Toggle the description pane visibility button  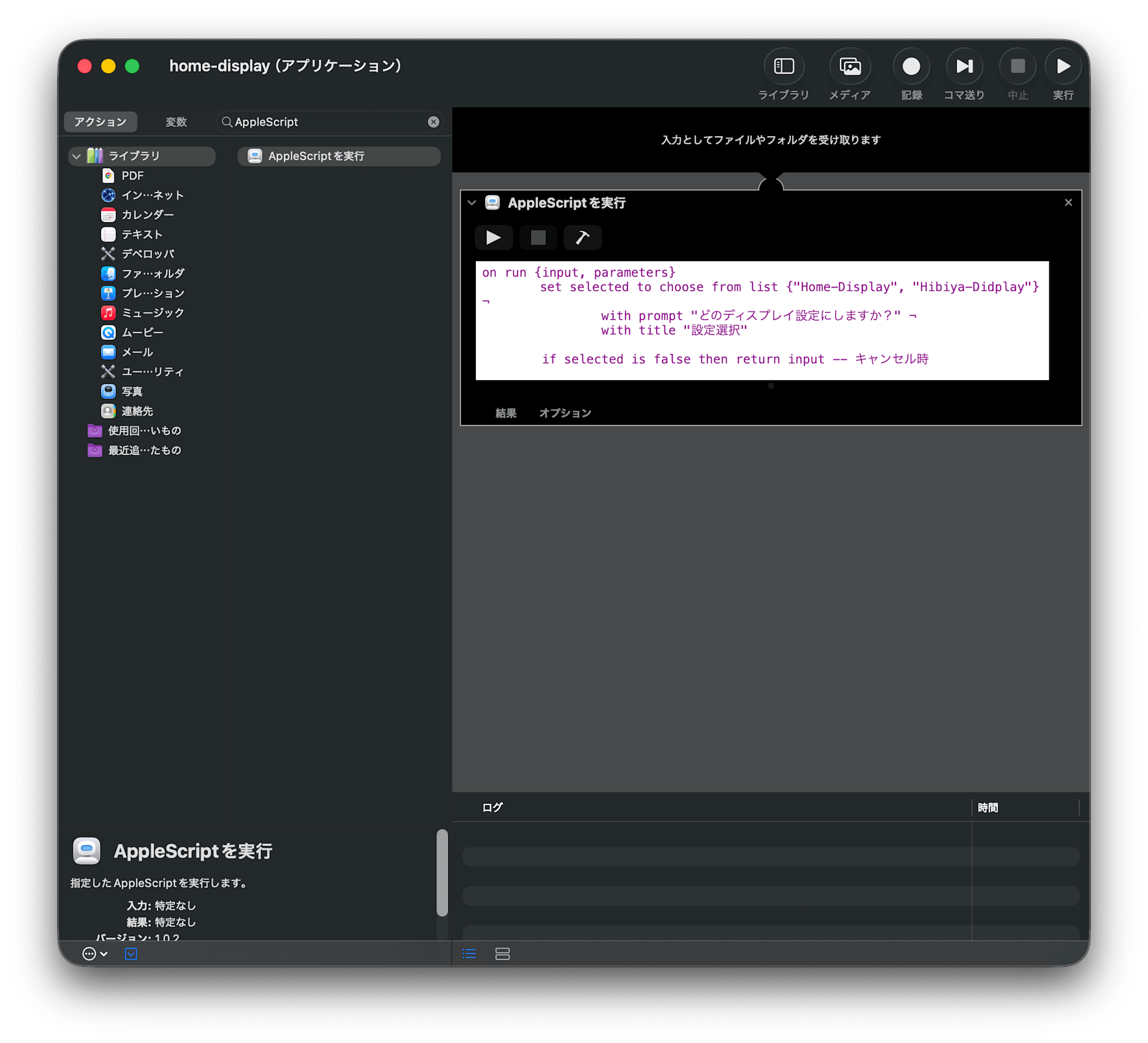click(x=131, y=953)
